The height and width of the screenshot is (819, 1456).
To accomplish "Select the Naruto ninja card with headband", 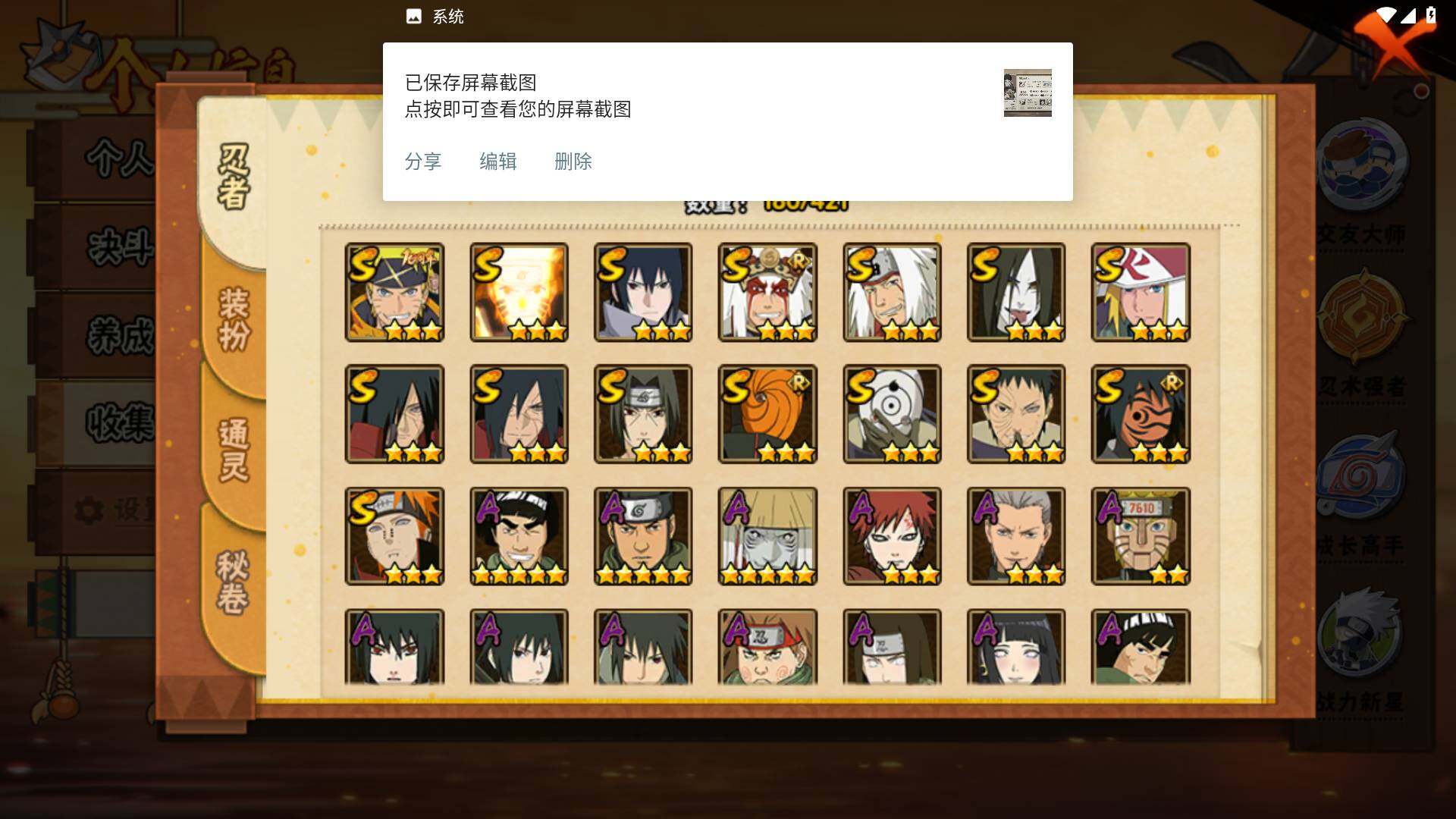I will click(x=394, y=292).
